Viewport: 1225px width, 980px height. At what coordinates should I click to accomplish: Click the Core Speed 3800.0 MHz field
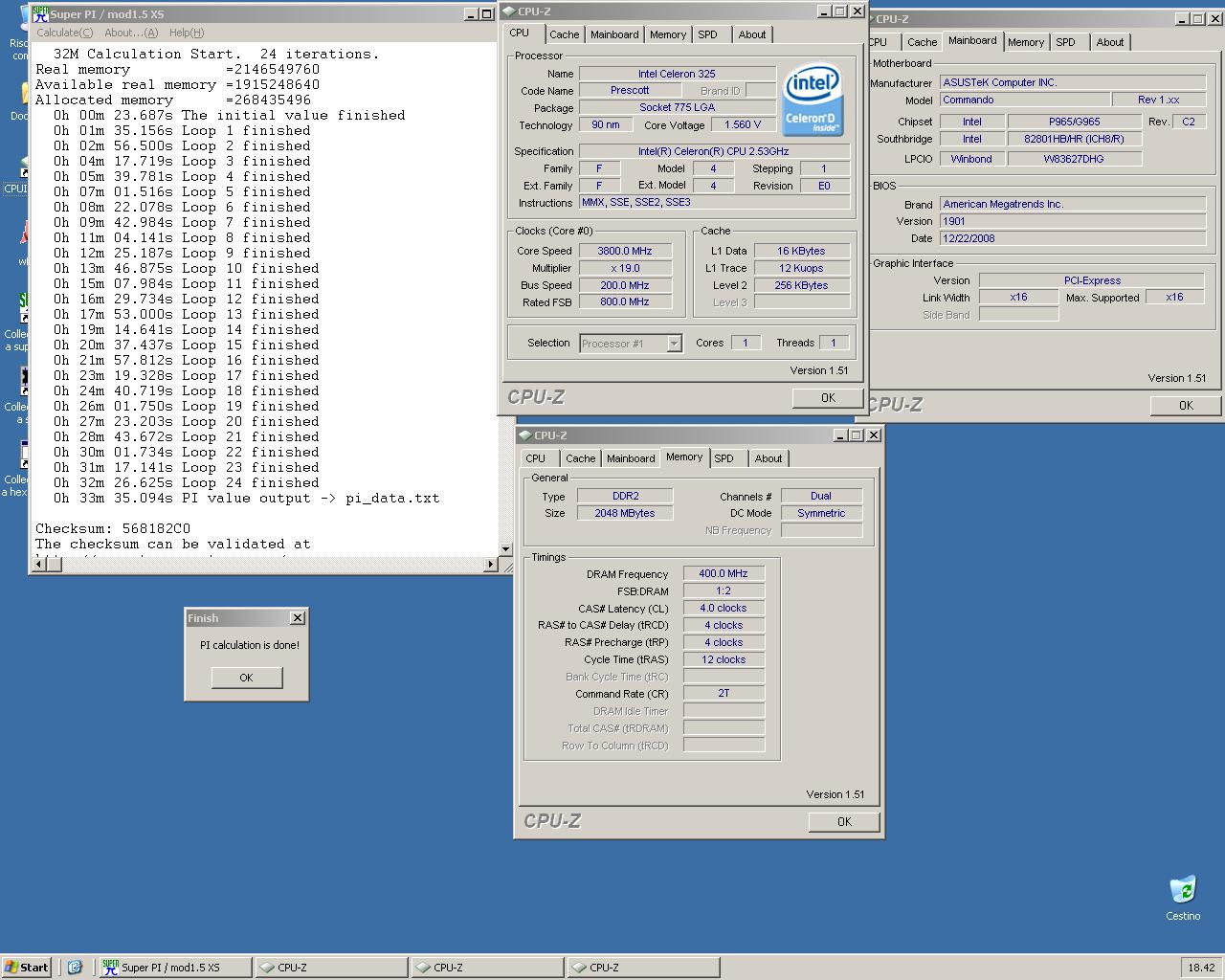click(625, 251)
